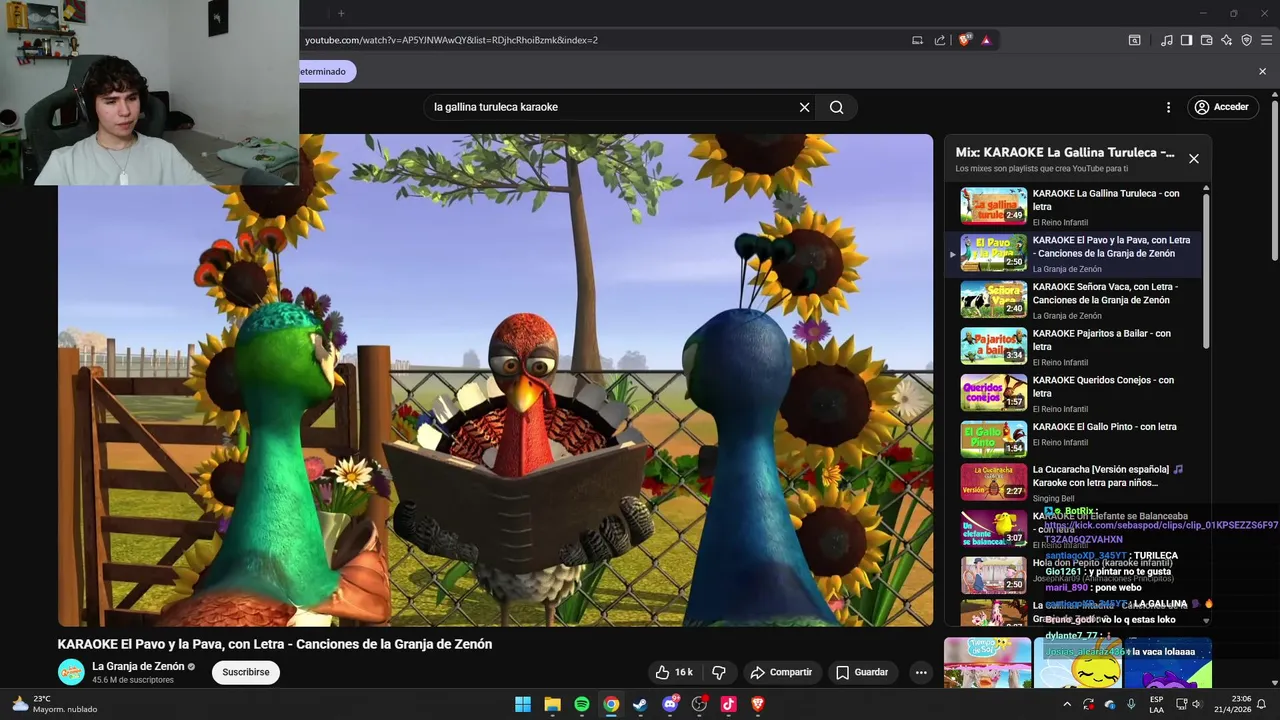Open the notifications bell in taskbar
The image size is (1280, 720).
1262,704
